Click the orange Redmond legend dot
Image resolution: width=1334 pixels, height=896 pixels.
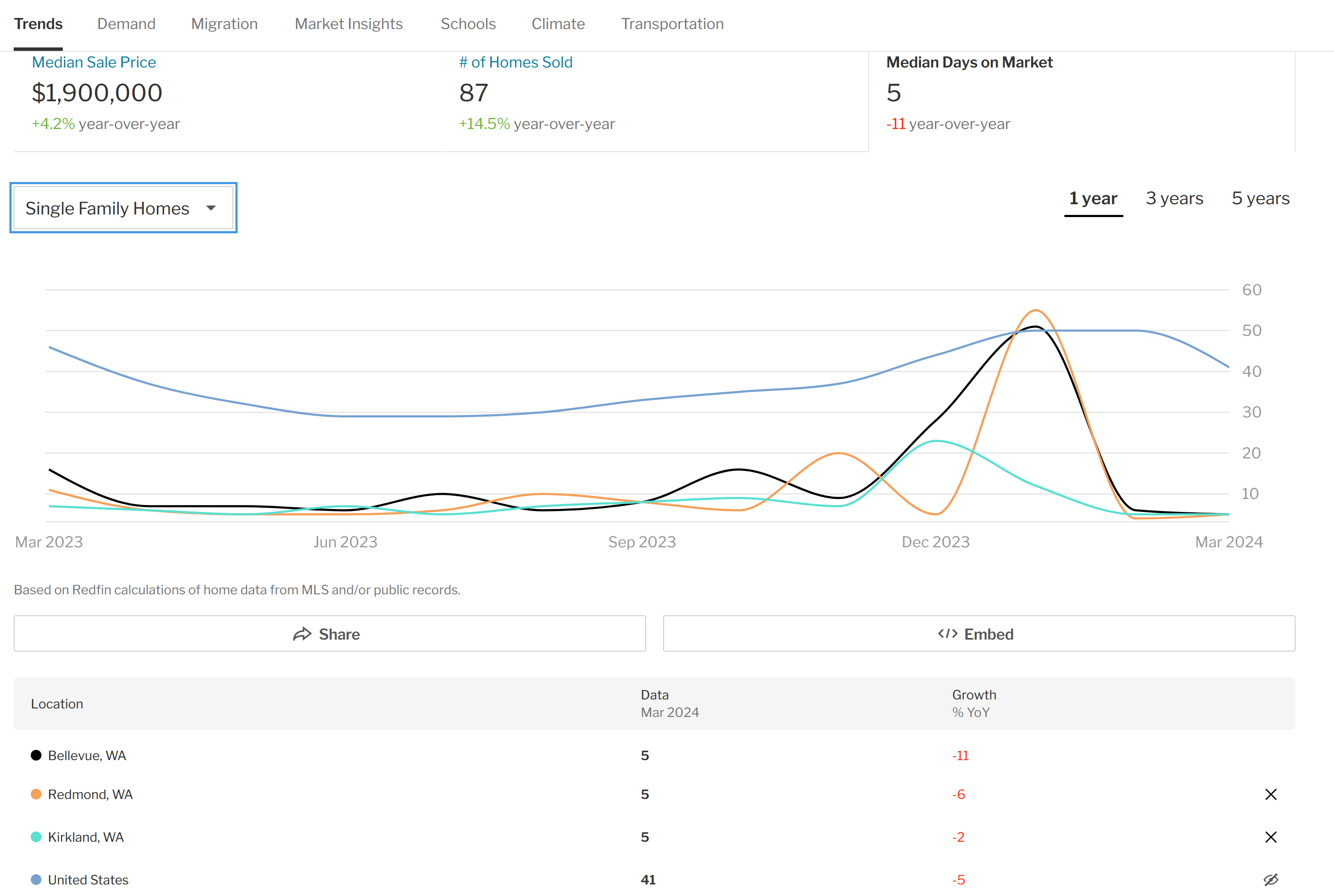coord(36,794)
